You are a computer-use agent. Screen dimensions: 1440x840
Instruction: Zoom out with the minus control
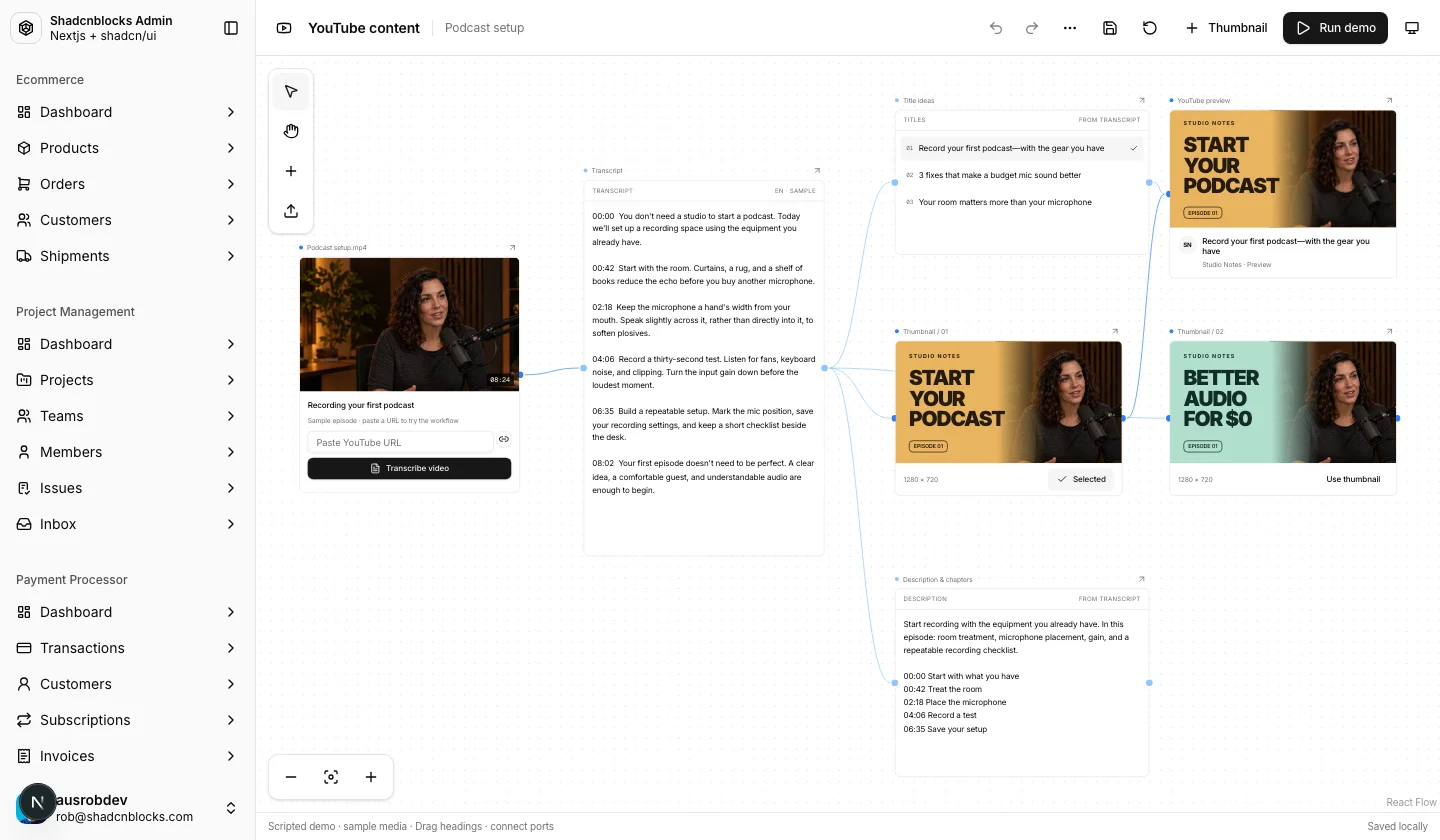291,777
